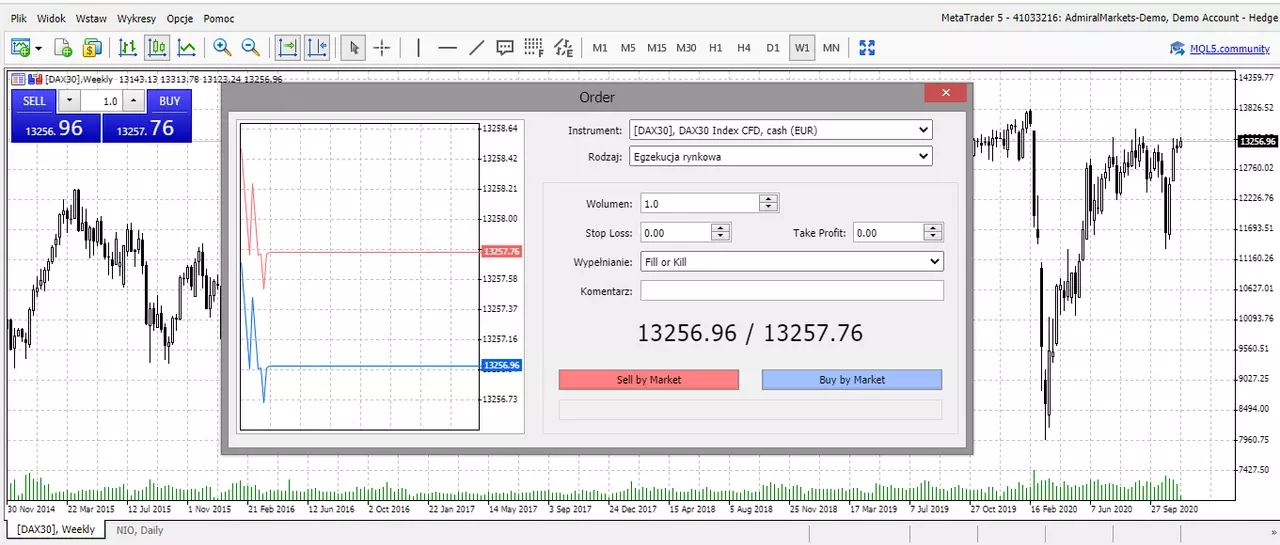Click the 13257.76 ask price label in tick chart
Viewport: 1280px width, 545px height.
[x=501, y=252]
